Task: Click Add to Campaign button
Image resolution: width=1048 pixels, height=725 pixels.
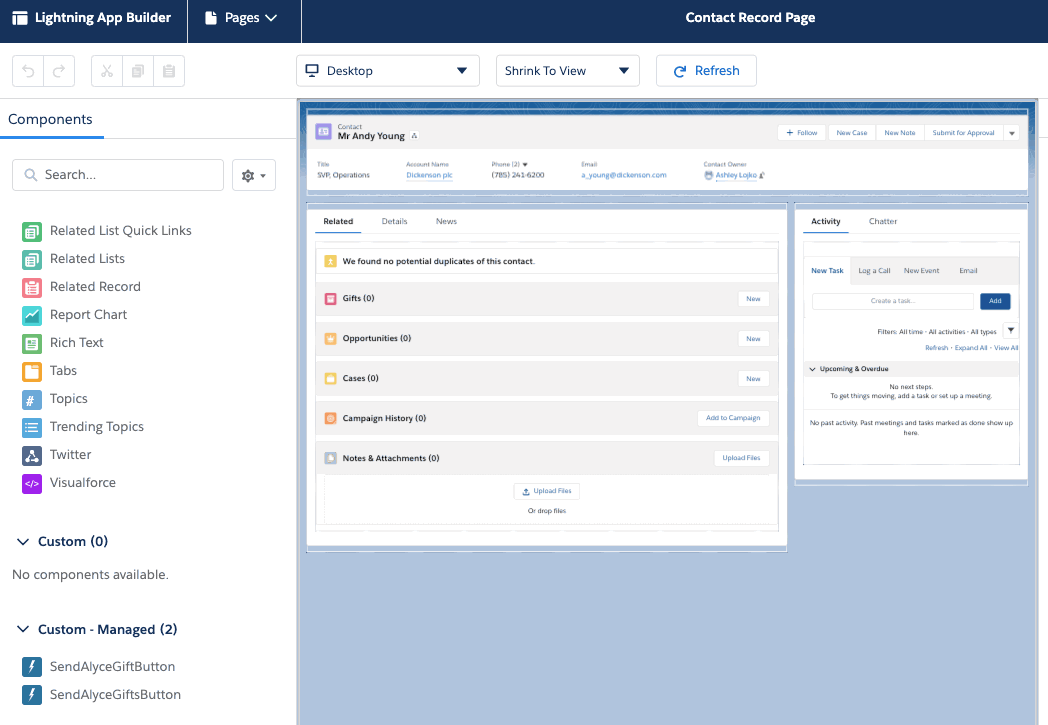Action: point(733,418)
